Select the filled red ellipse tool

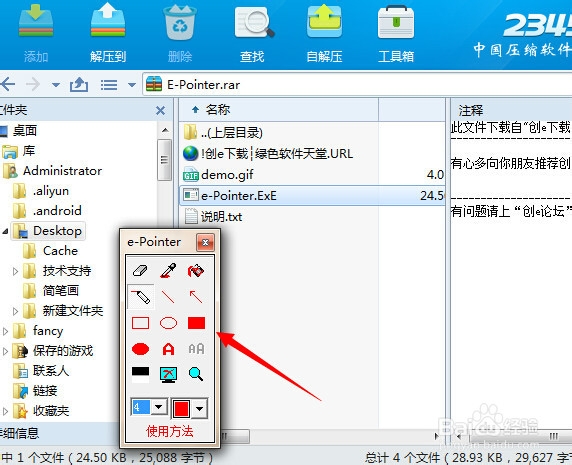click(x=140, y=349)
